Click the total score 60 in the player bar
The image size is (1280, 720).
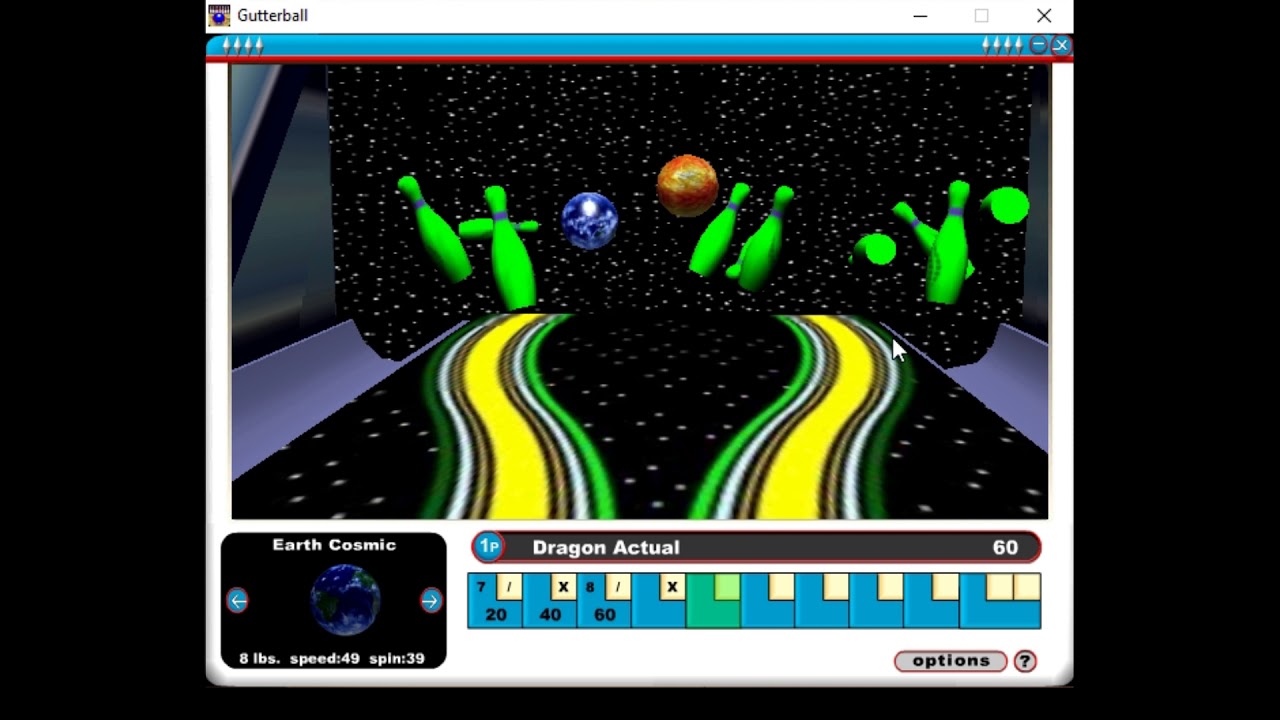tap(1005, 547)
